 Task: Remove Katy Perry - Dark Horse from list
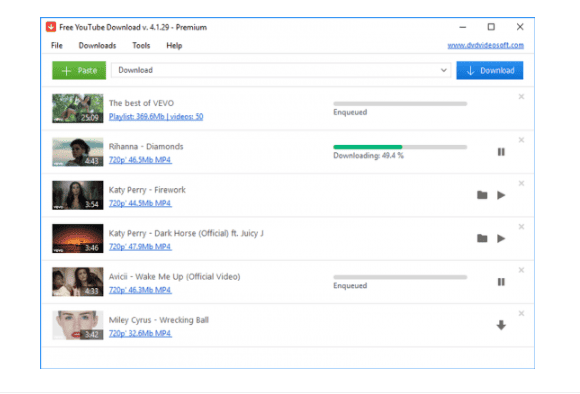click(x=521, y=226)
